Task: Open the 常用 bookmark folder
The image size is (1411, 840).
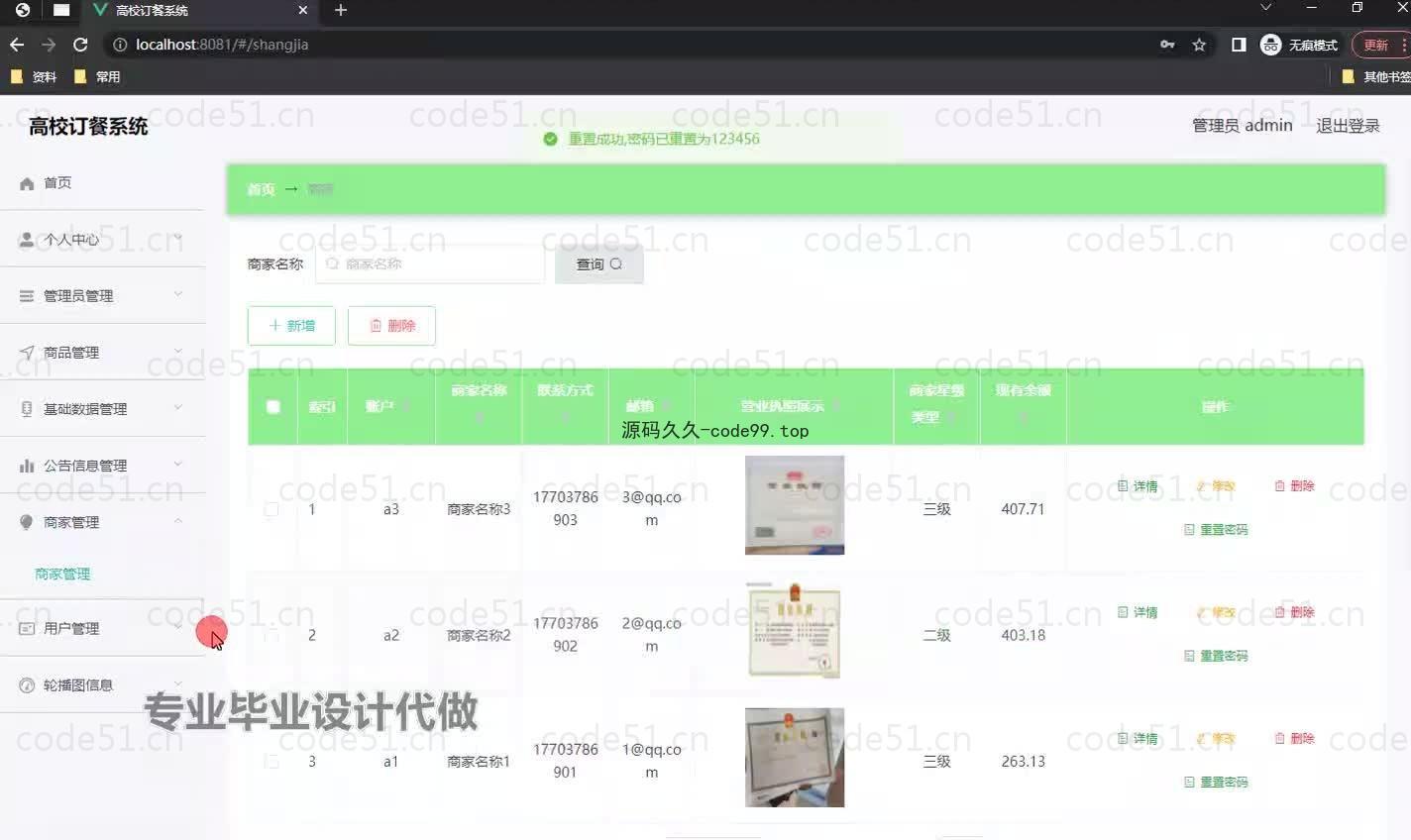Action: click(97, 76)
